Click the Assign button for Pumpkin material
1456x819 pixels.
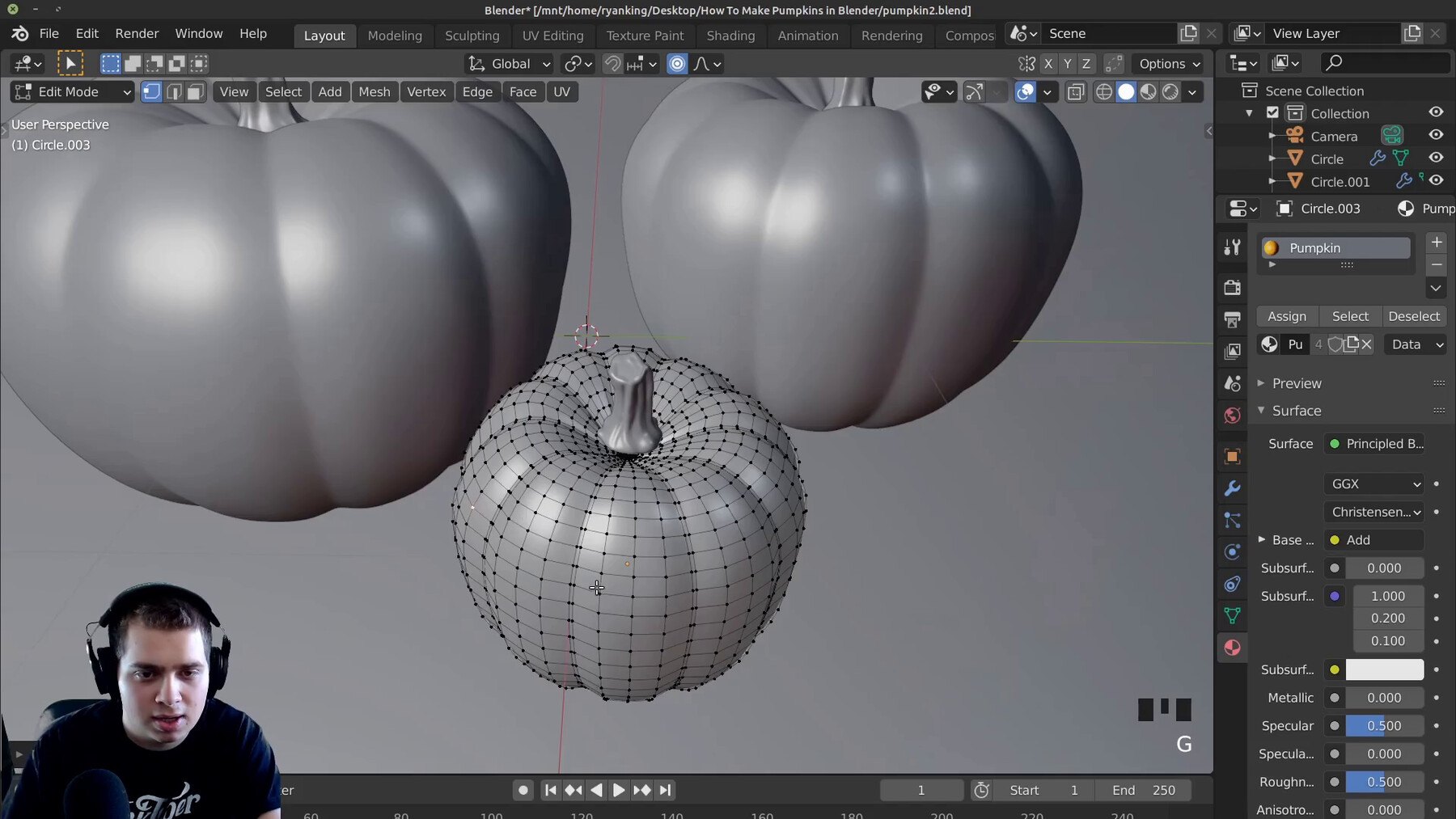(x=1287, y=316)
